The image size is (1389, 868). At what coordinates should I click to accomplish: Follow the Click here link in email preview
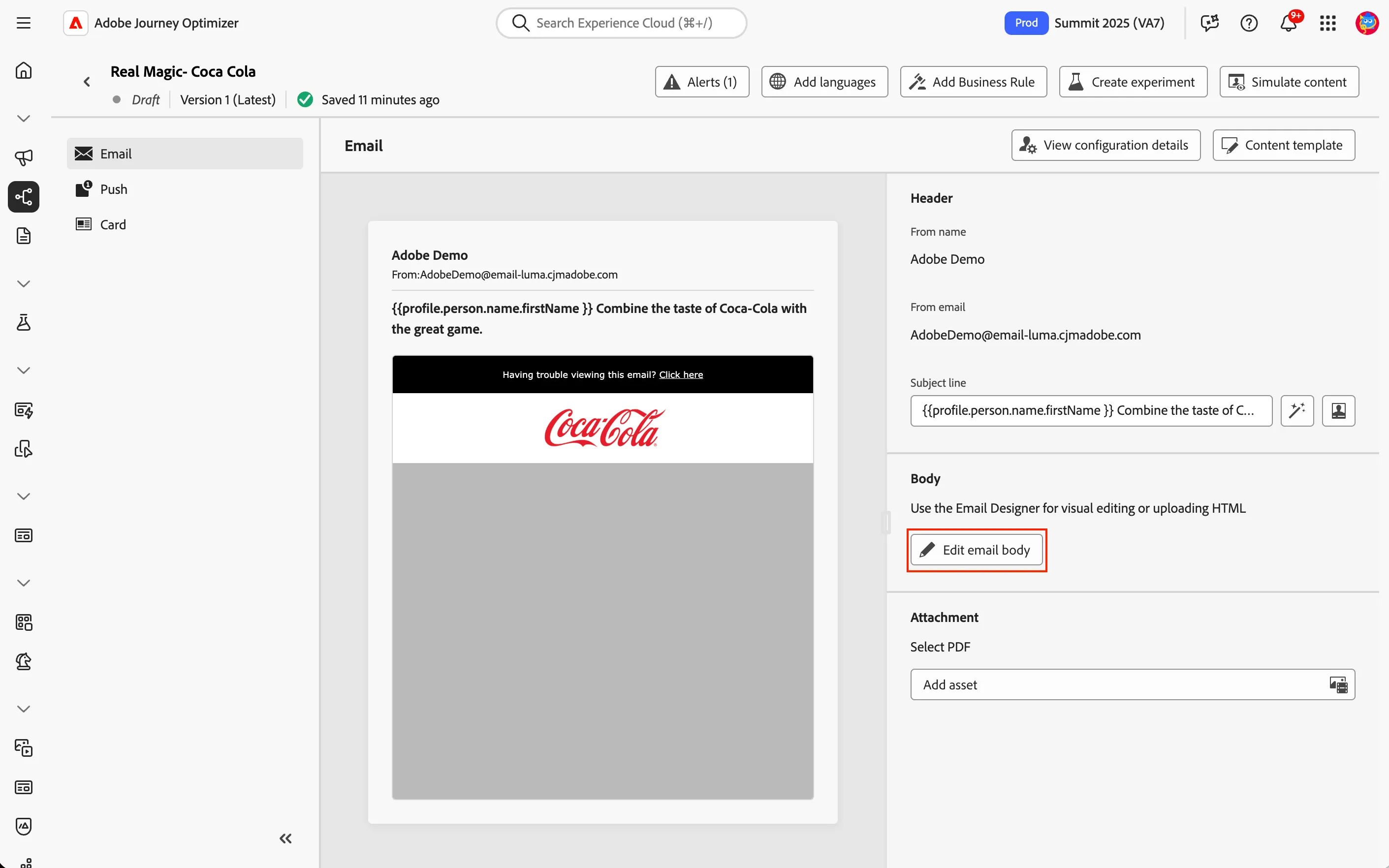point(681,375)
